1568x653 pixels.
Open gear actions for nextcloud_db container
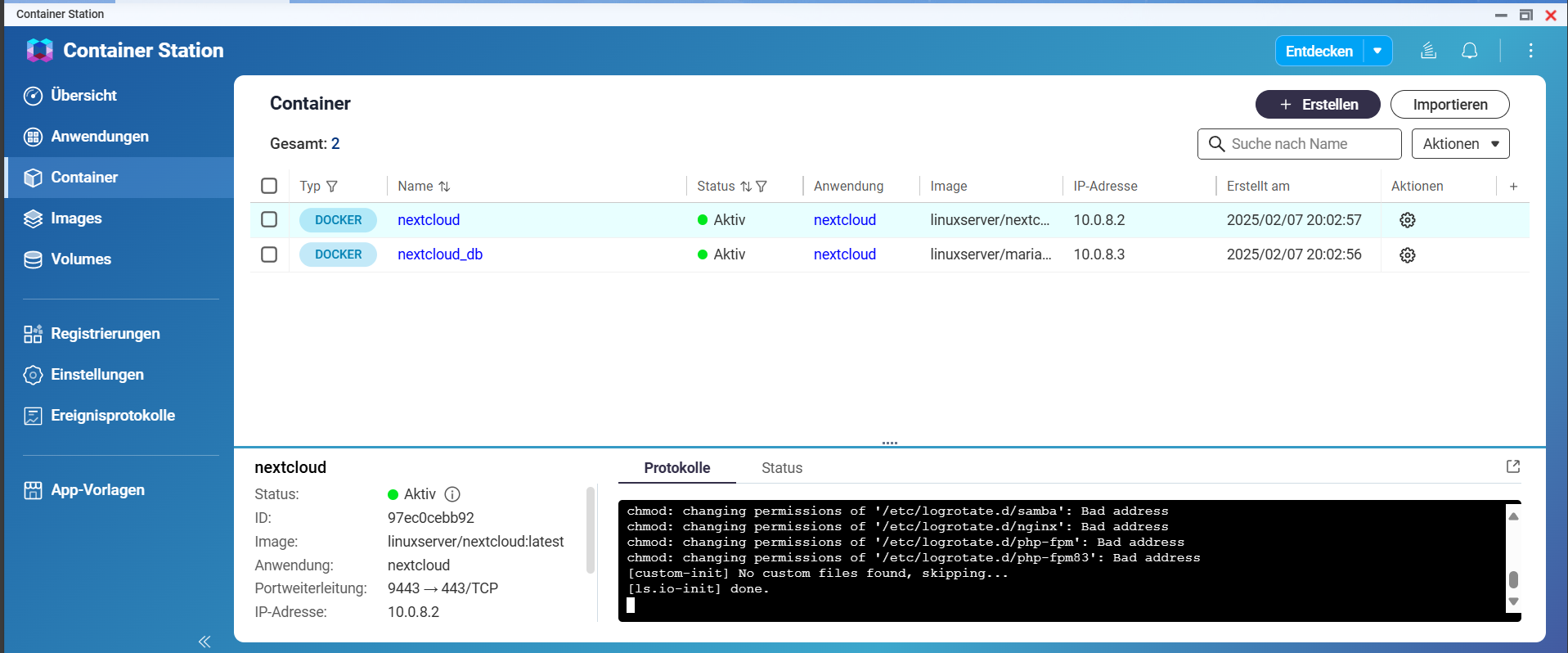coord(1408,255)
